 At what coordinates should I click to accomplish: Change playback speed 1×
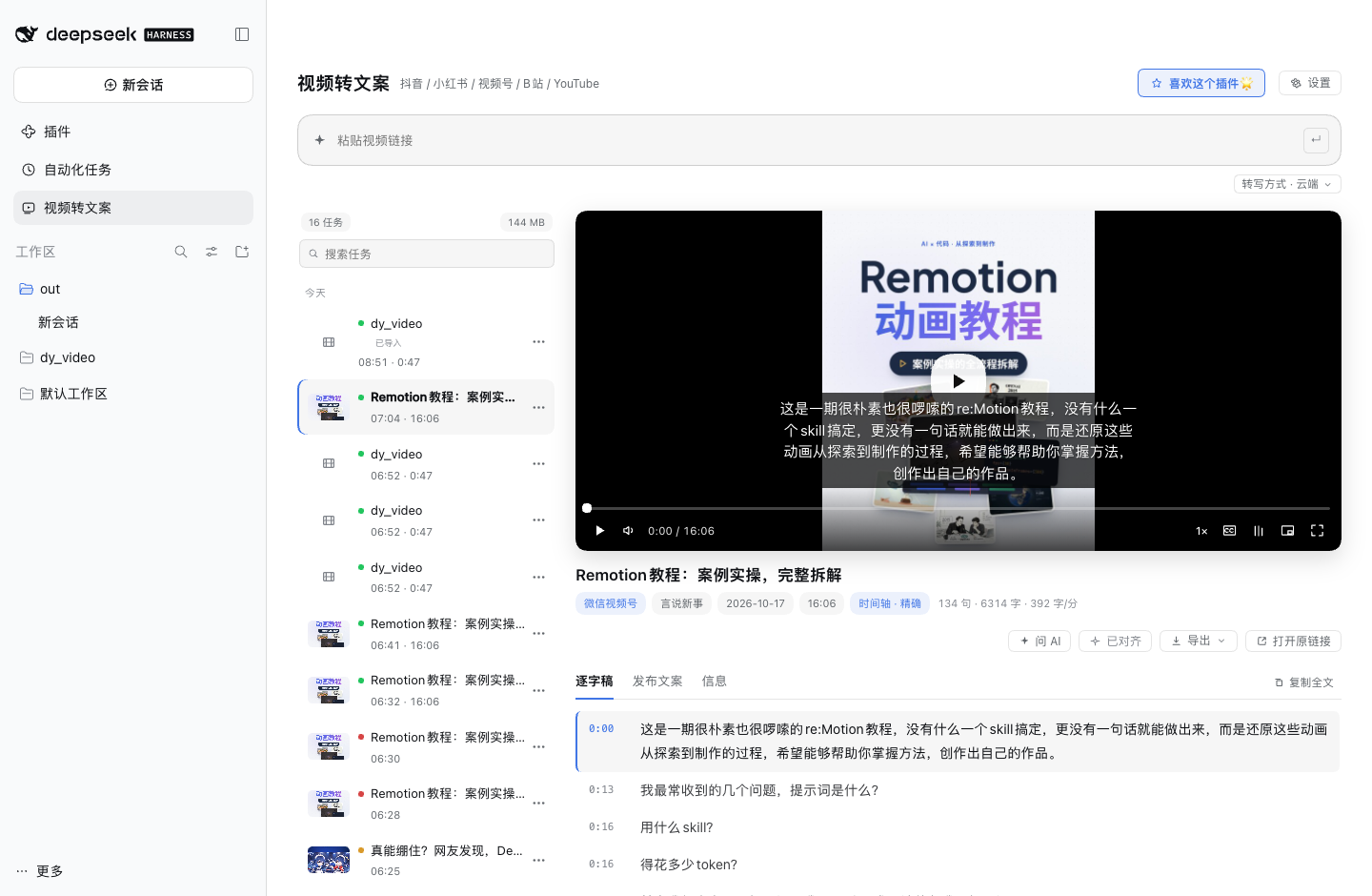[x=1201, y=531]
